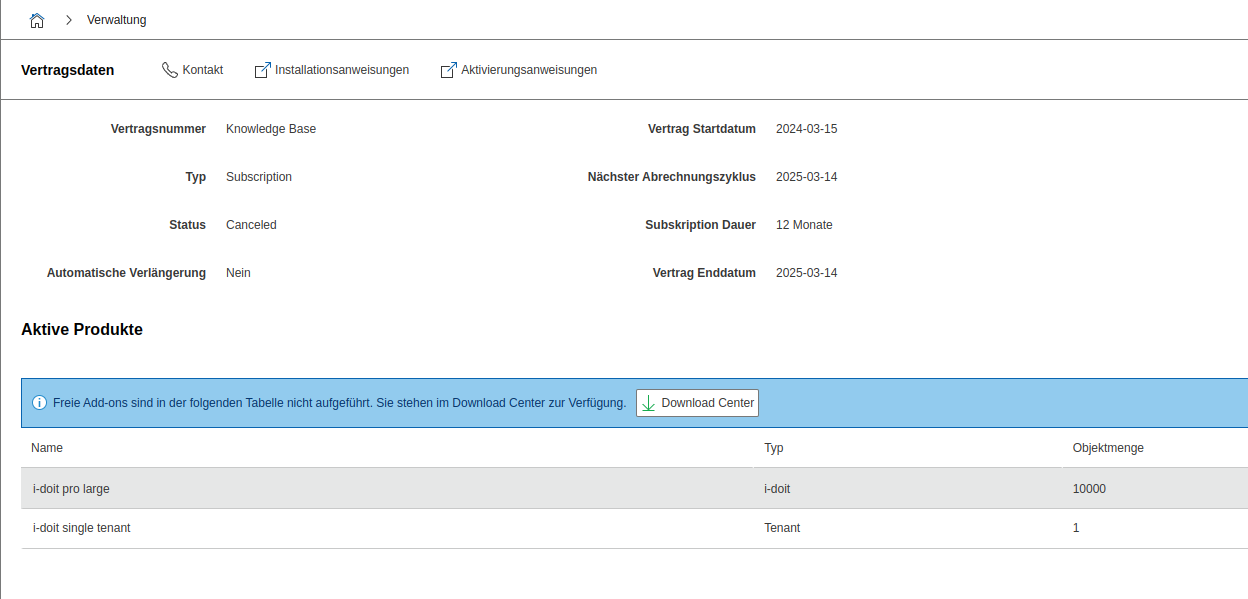Click the Name column header
Image resolution: width=1248 pixels, height=599 pixels.
[x=47, y=448]
